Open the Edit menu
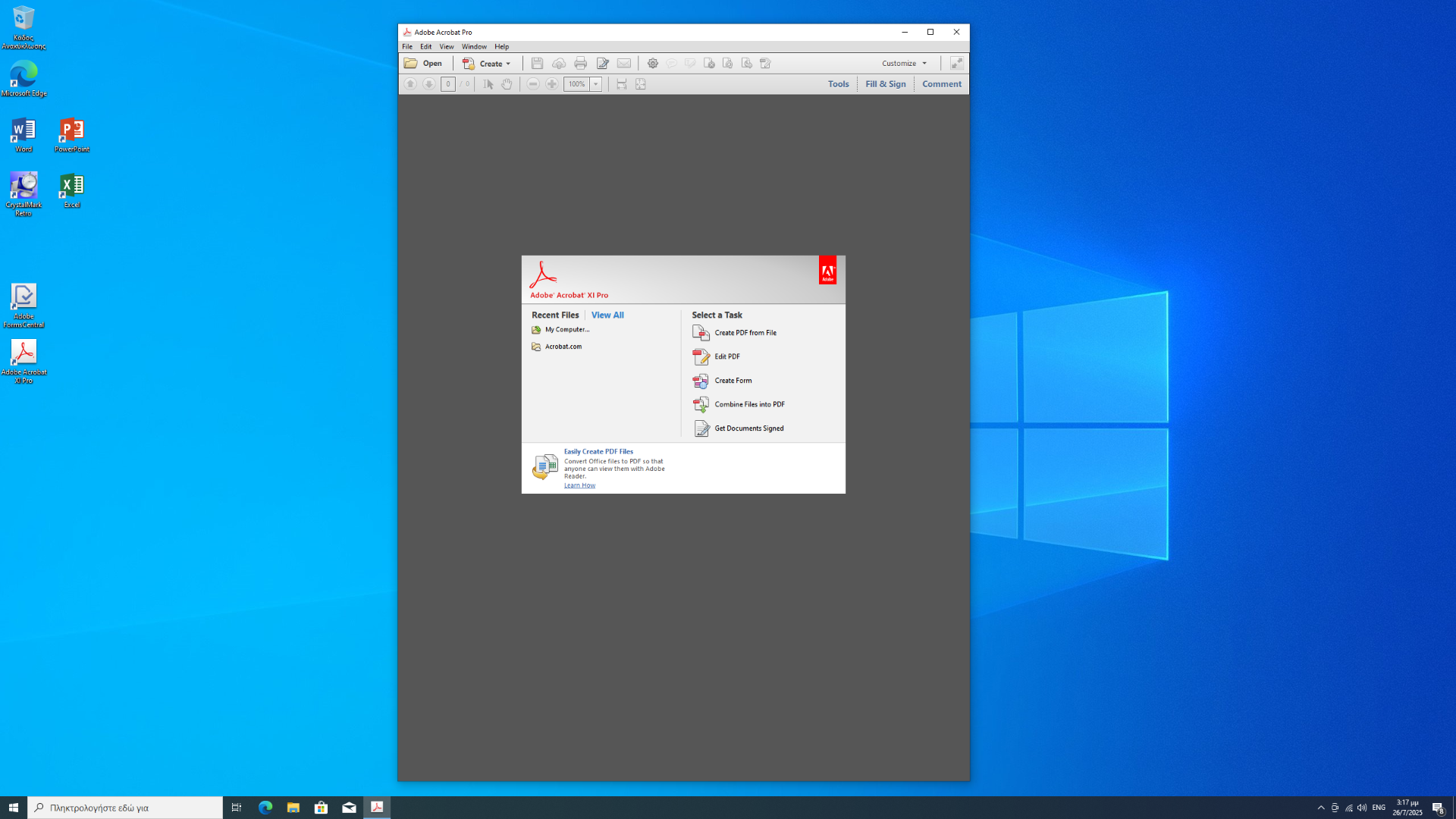 point(426,47)
